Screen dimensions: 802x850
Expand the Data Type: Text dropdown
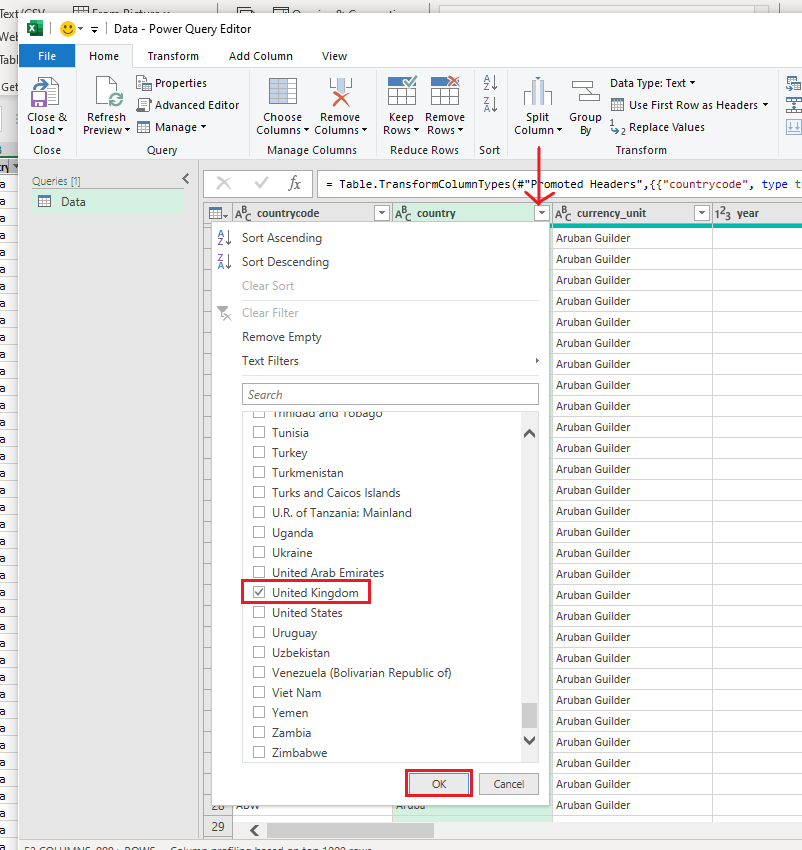[653, 83]
